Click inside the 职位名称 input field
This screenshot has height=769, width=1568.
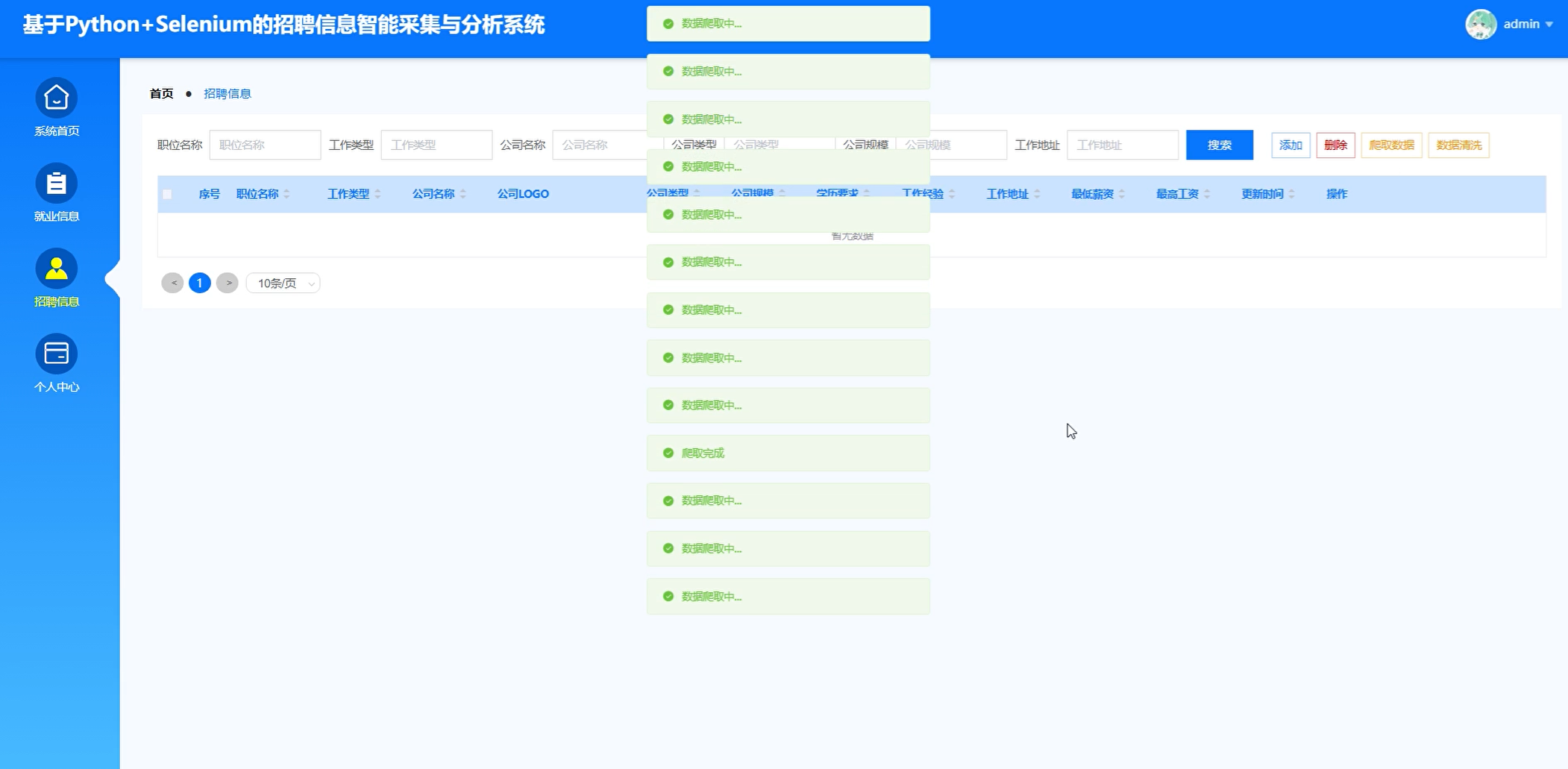click(x=264, y=144)
